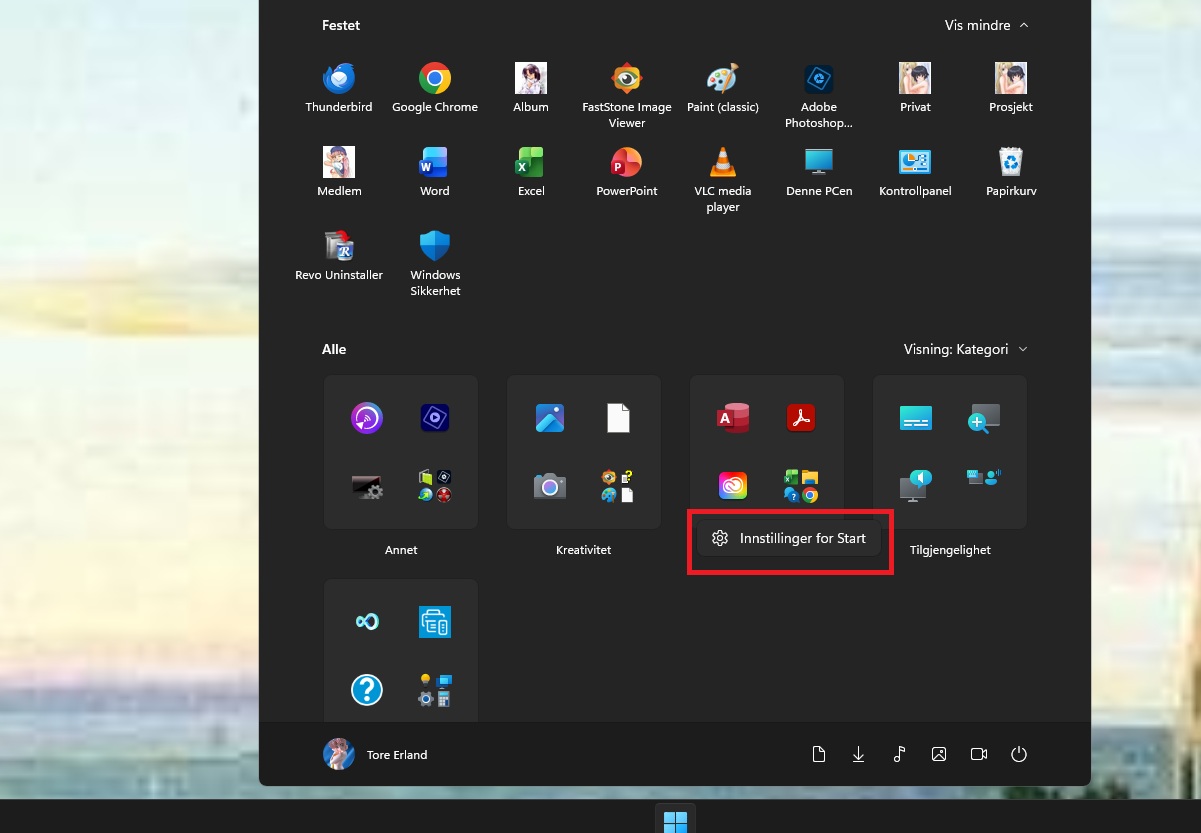
Task: Open the voice access icon in Tilgjengelighet
Action: click(984, 477)
